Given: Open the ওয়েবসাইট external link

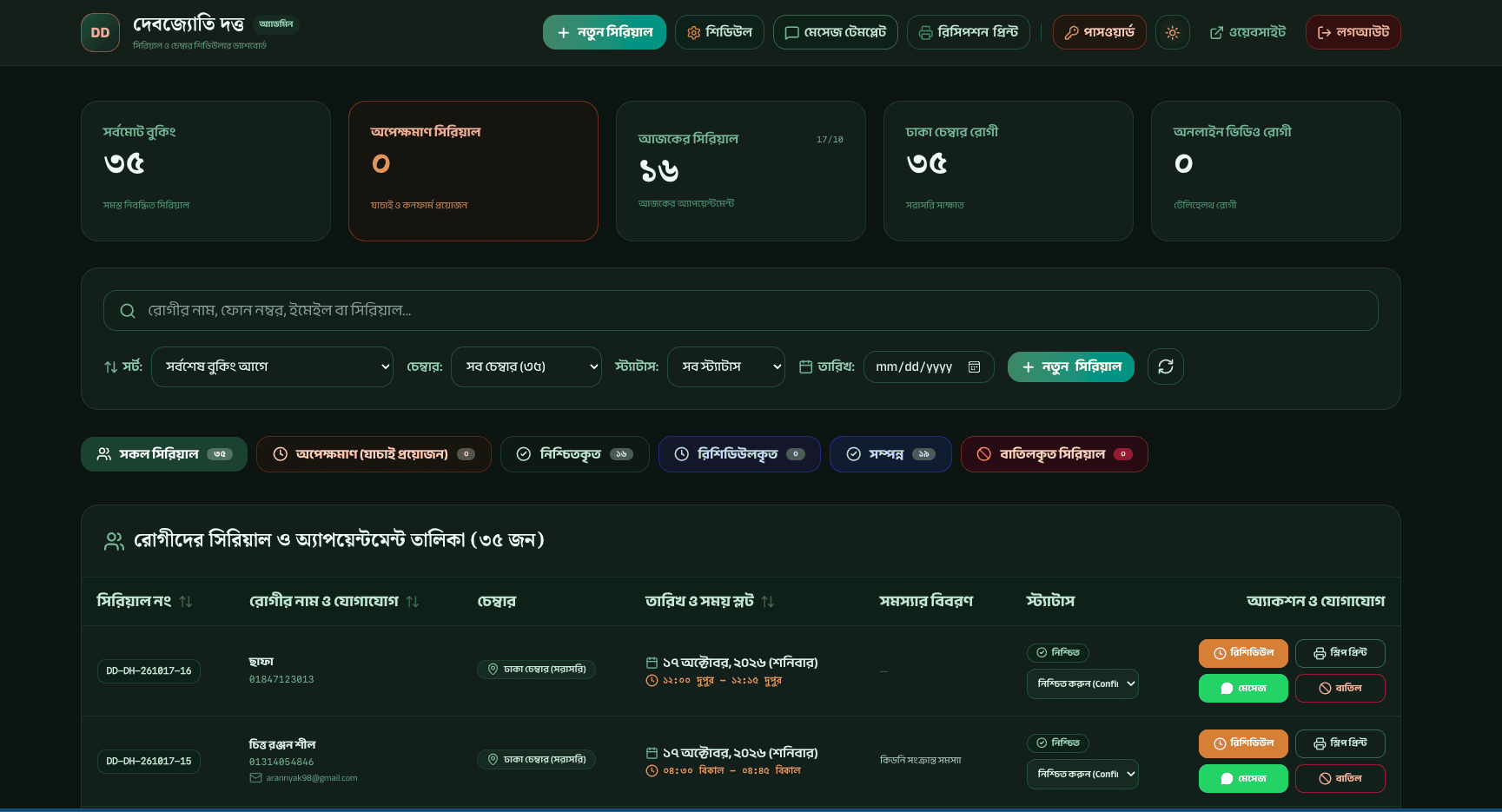Looking at the screenshot, I should click(x=1247, y=32).
